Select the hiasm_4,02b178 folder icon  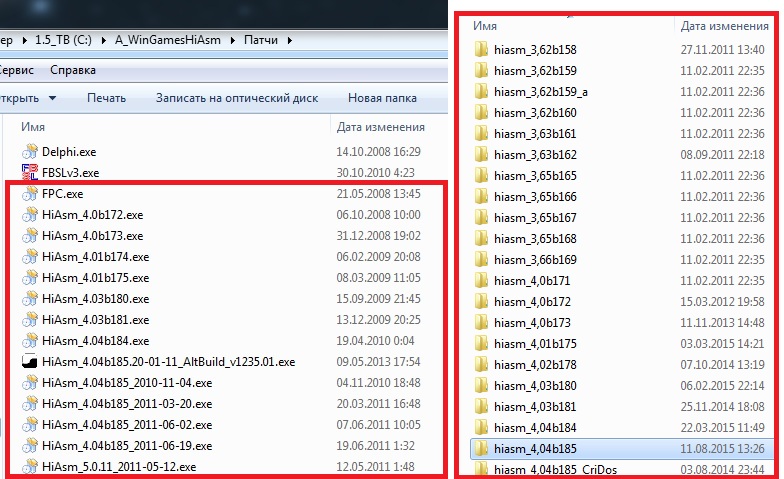coord(481,364)
